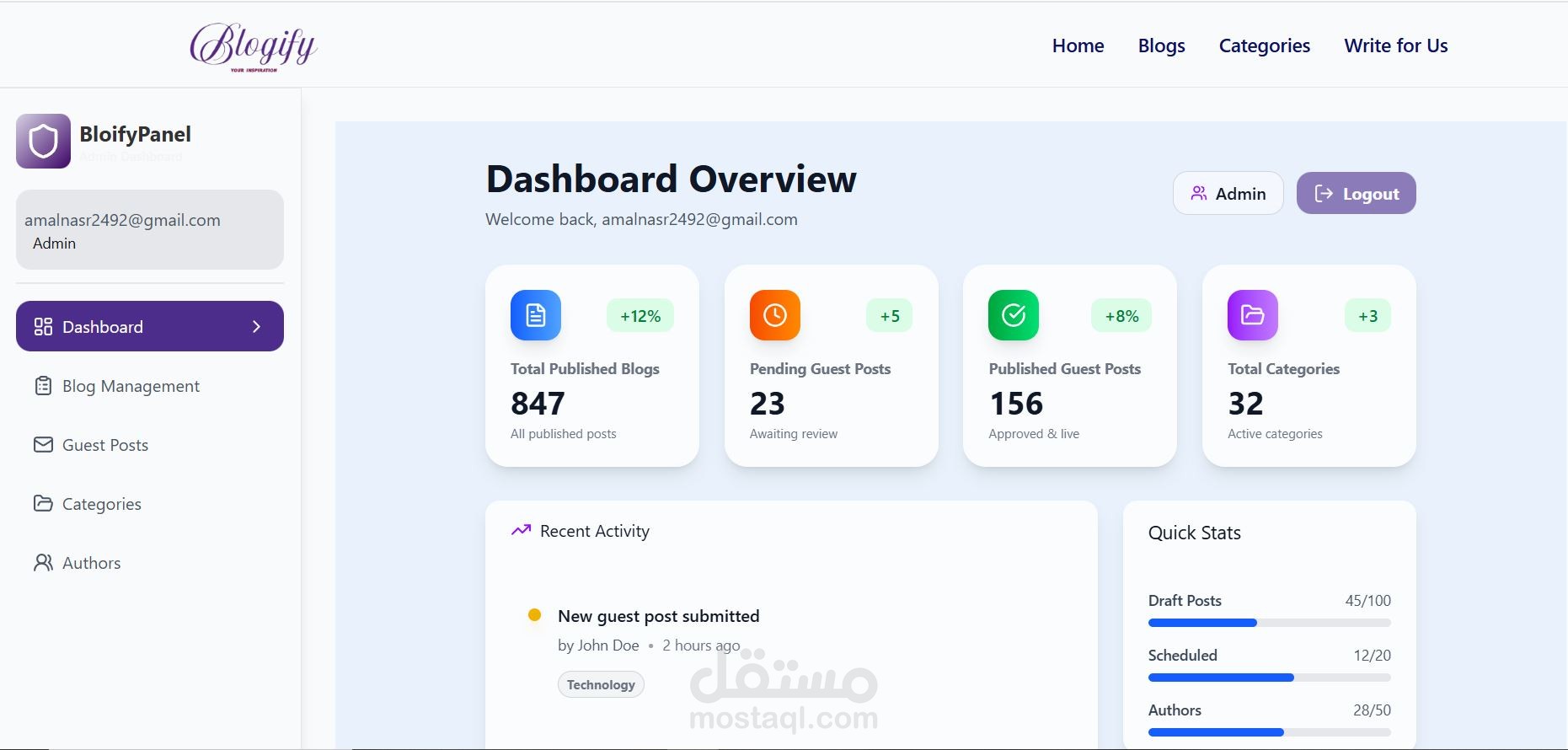
Task: Click the Authors progress bar in Quick Stats
Action: [1270, 732]
